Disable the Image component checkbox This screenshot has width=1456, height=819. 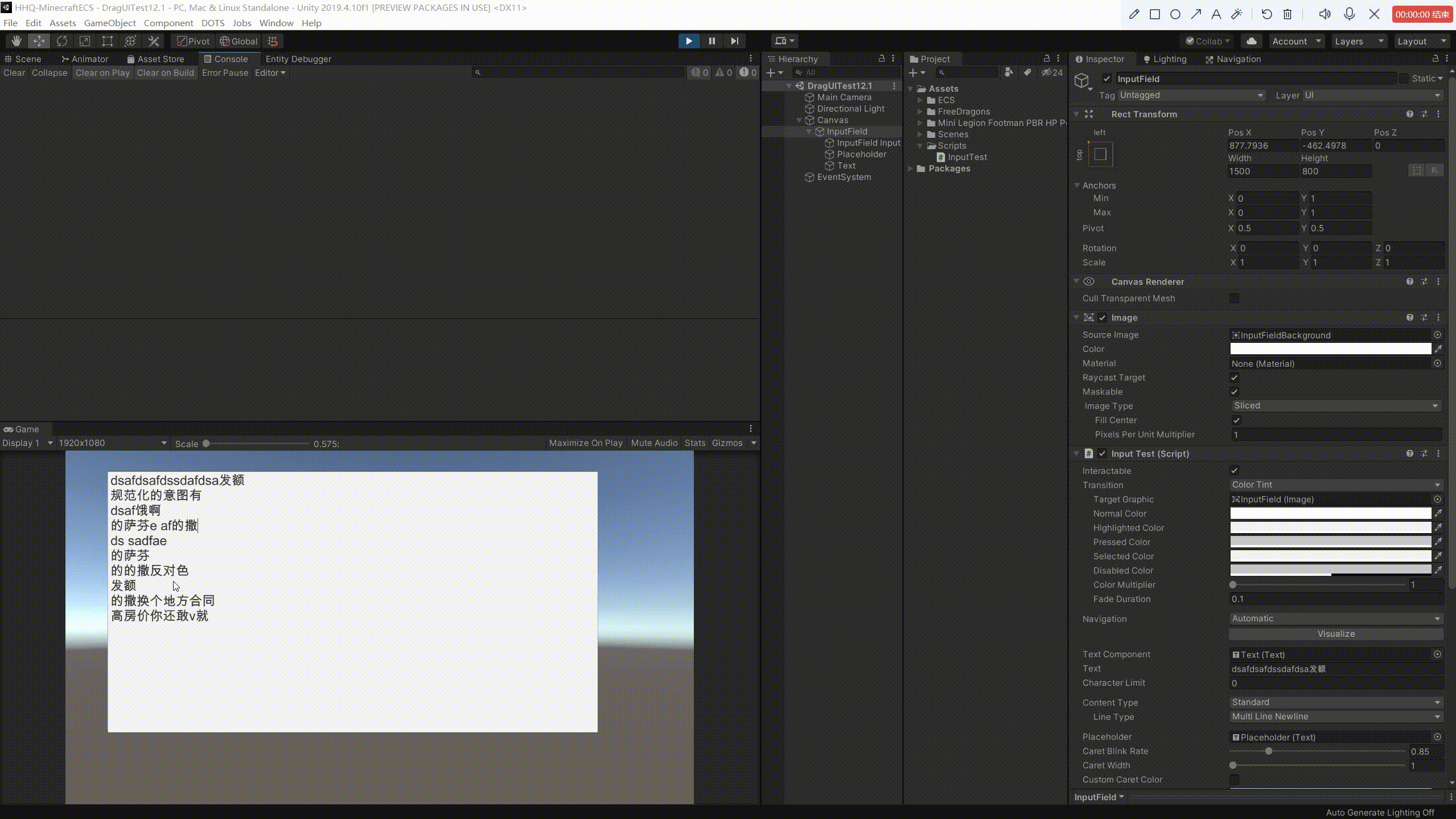coord(1103,318)
